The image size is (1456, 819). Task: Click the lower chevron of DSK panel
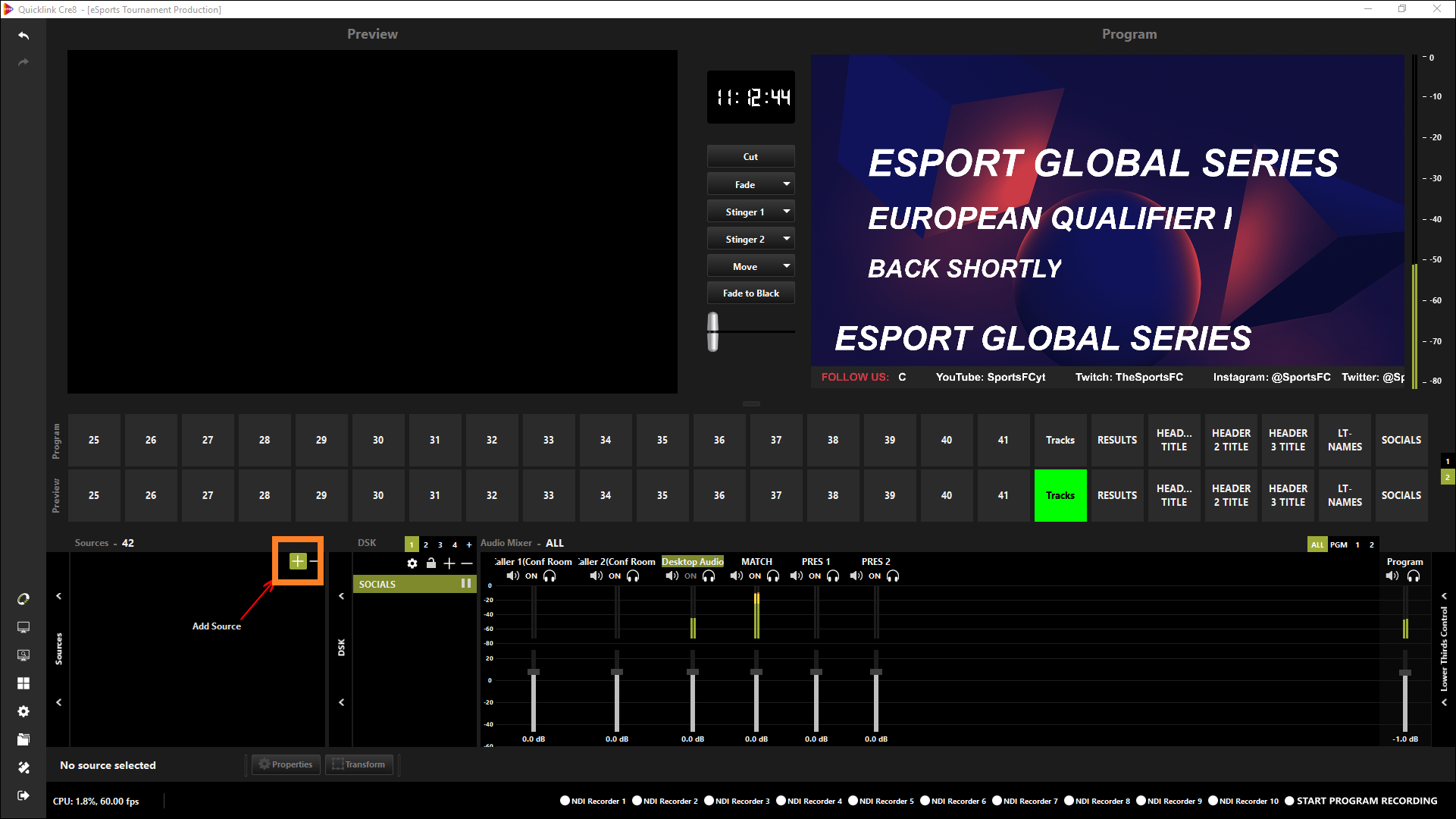(x=341, y=702)
